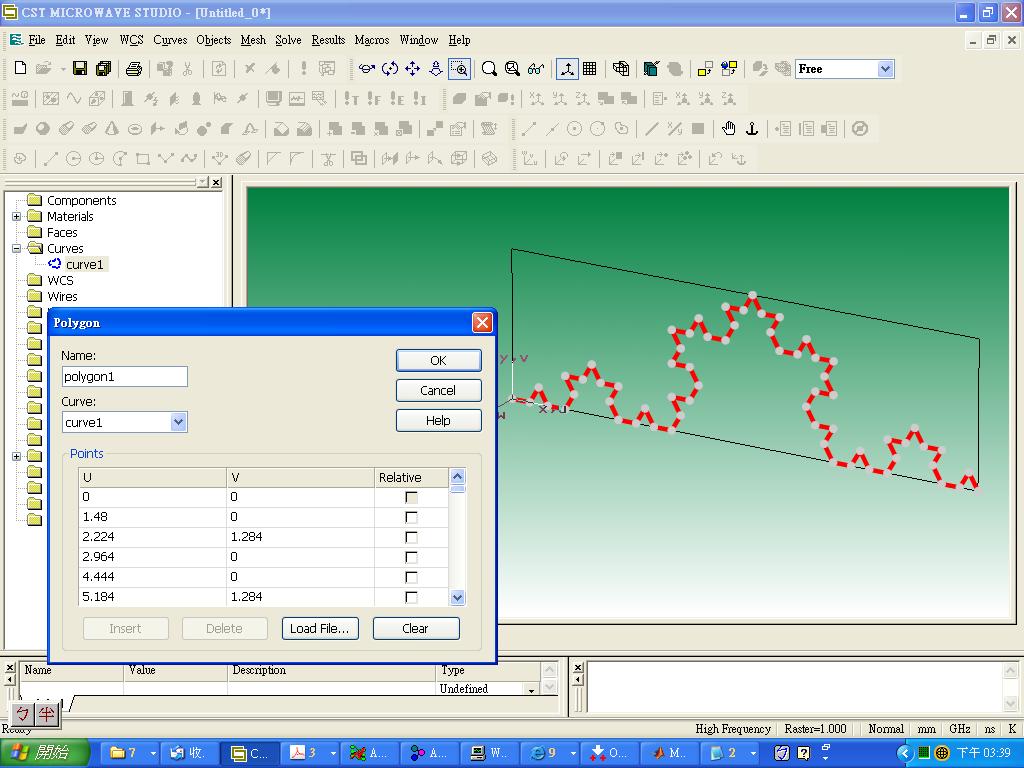Click the U cell with value 2.964
This screenshot has height=768, width=1024.
pyautogui.click(x=152, y=557)
